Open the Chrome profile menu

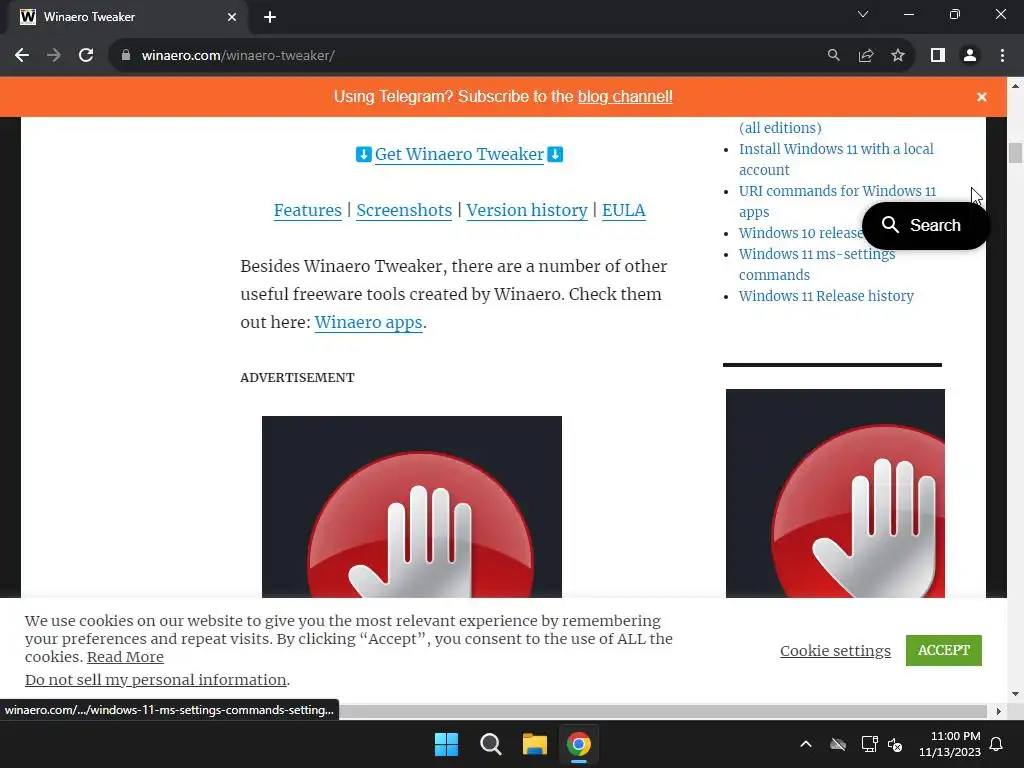coord(970,56)
